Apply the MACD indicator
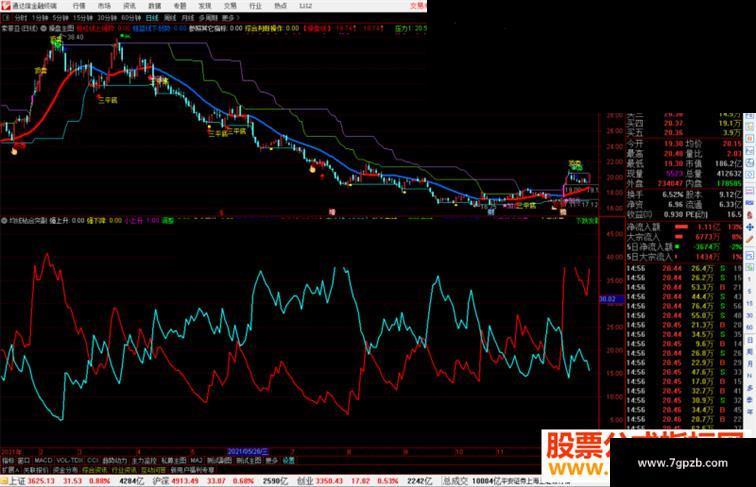Image resolution: width=756 pixels, height=487 pixels. coord(43,460)
